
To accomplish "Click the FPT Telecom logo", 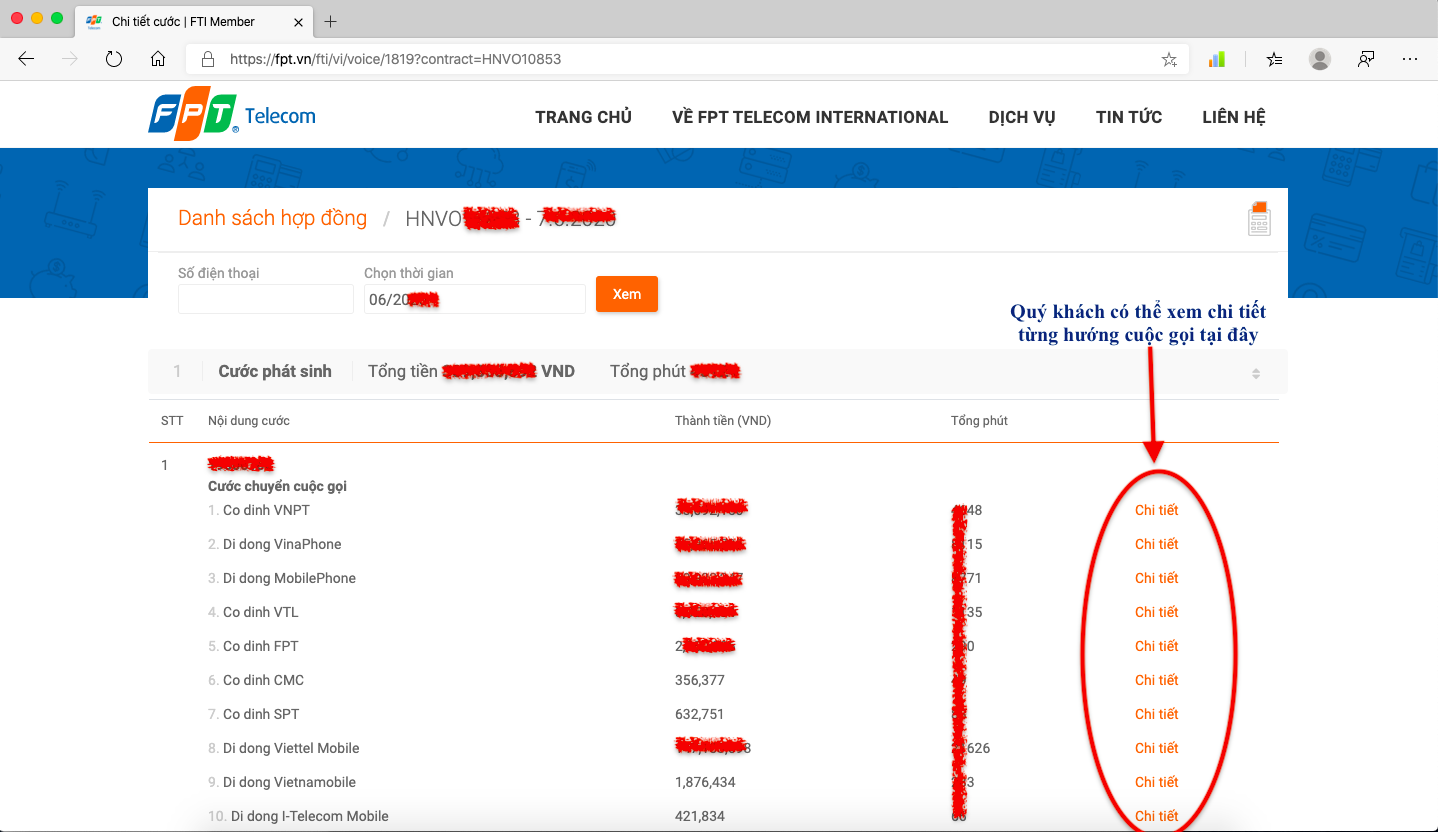I will [232, 116].
